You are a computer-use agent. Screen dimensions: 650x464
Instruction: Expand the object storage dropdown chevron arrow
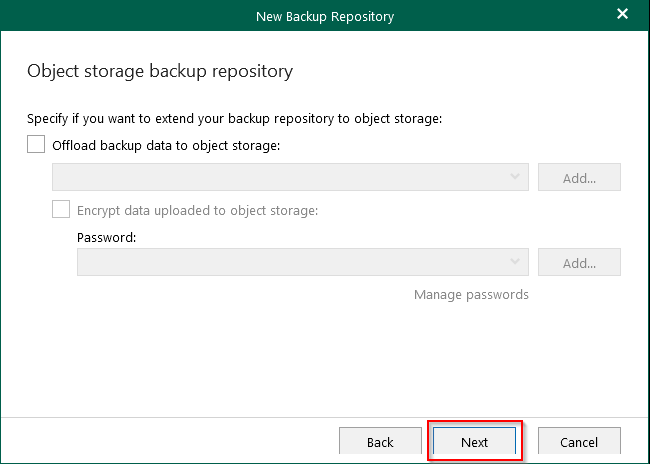(x=515, y=177)
